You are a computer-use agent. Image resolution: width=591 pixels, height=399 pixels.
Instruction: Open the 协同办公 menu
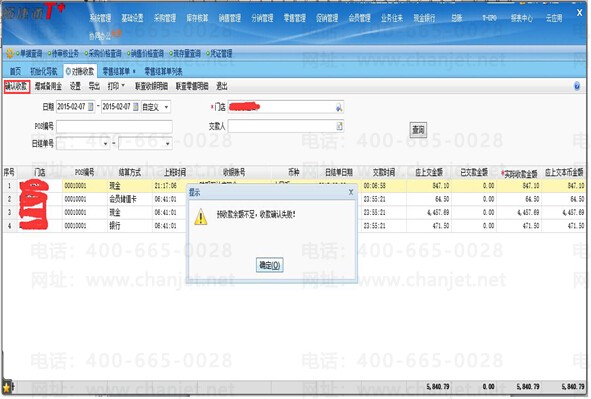coord(100,36)
